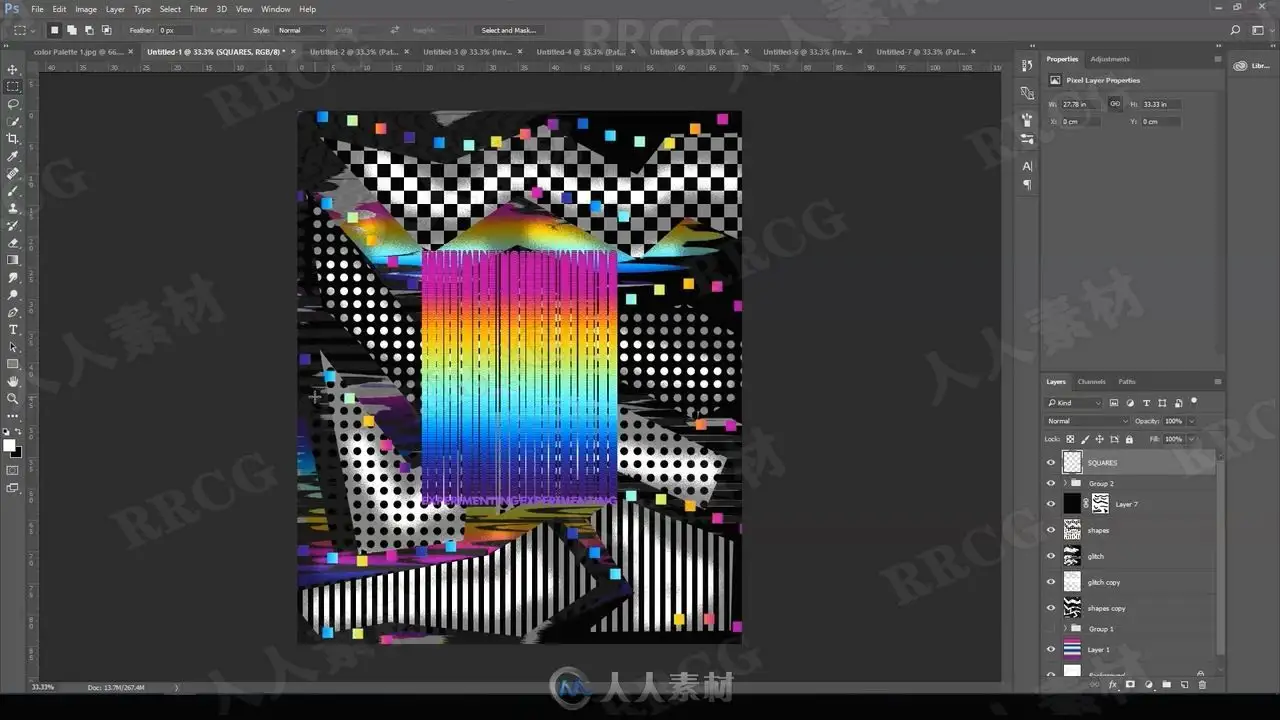Click Add to selection mode button

(x=72, y=31)
